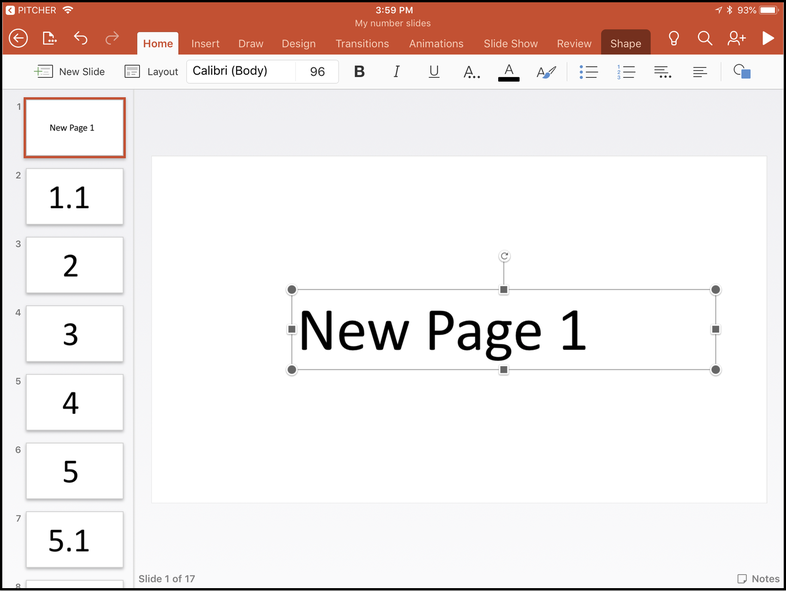Viewport: 786px width, 591px height.
Task: Open the Tell Me lightbulb
Action: 674,38
